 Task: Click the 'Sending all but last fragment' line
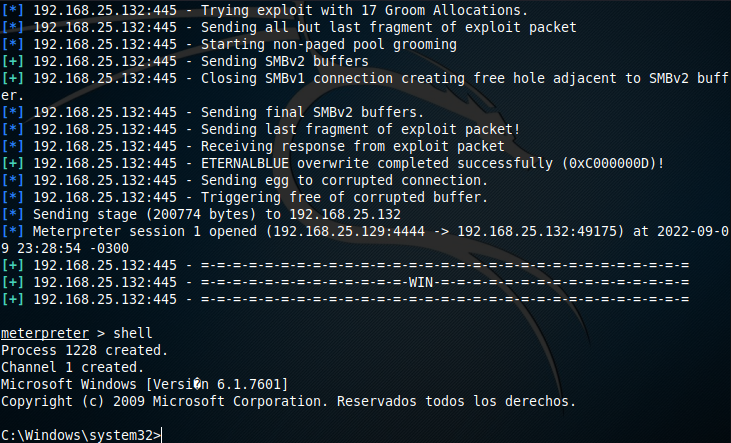click(x=289, y=27)
